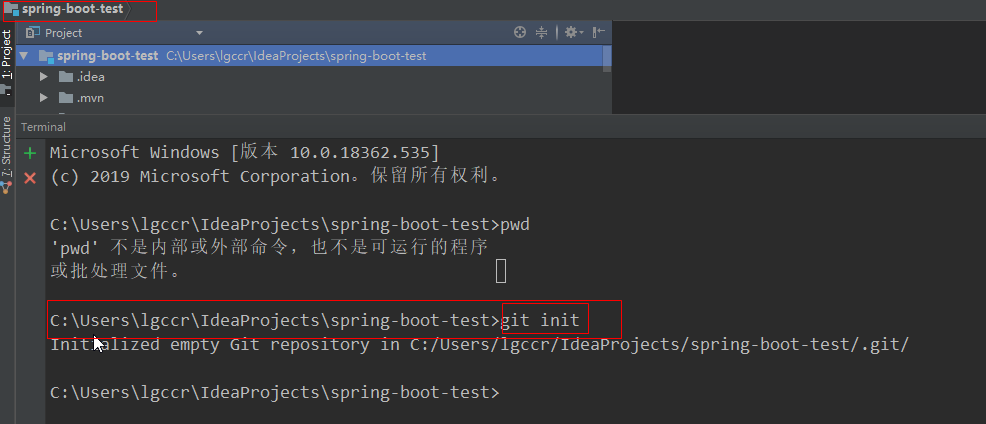The width and height of the screenshot is (986, 424).
Task: Close terminal session with red X
Action: tap(30, 177)
